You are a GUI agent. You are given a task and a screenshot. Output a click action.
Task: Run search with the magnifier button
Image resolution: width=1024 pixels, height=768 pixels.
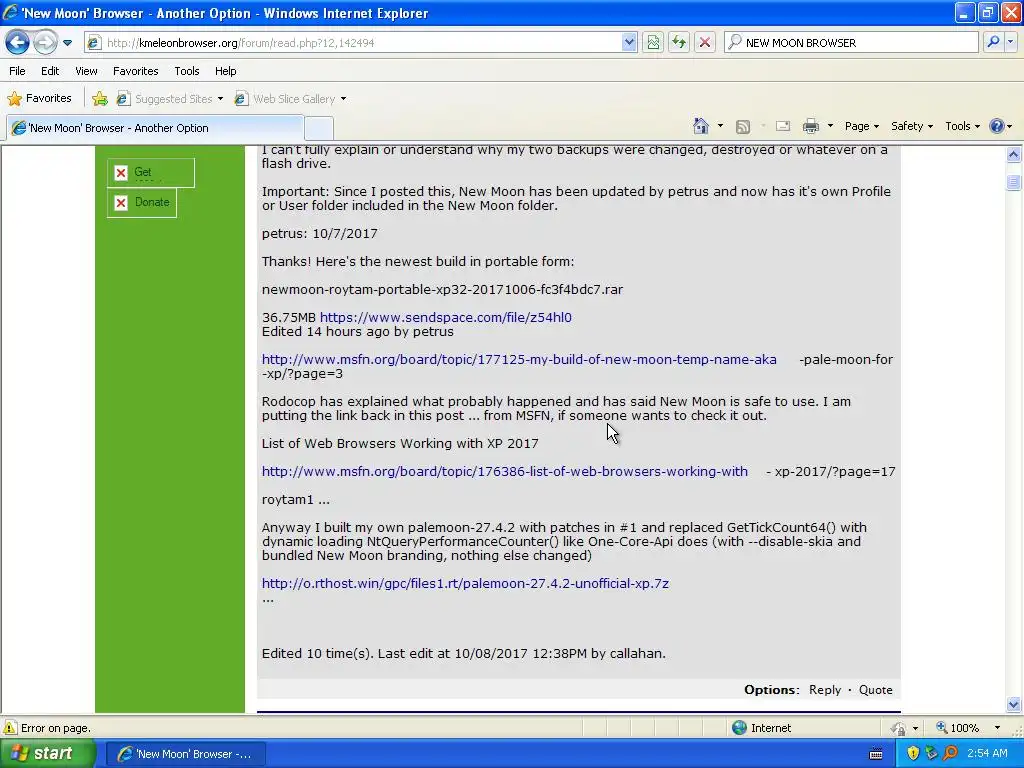(x=993, y=42)
